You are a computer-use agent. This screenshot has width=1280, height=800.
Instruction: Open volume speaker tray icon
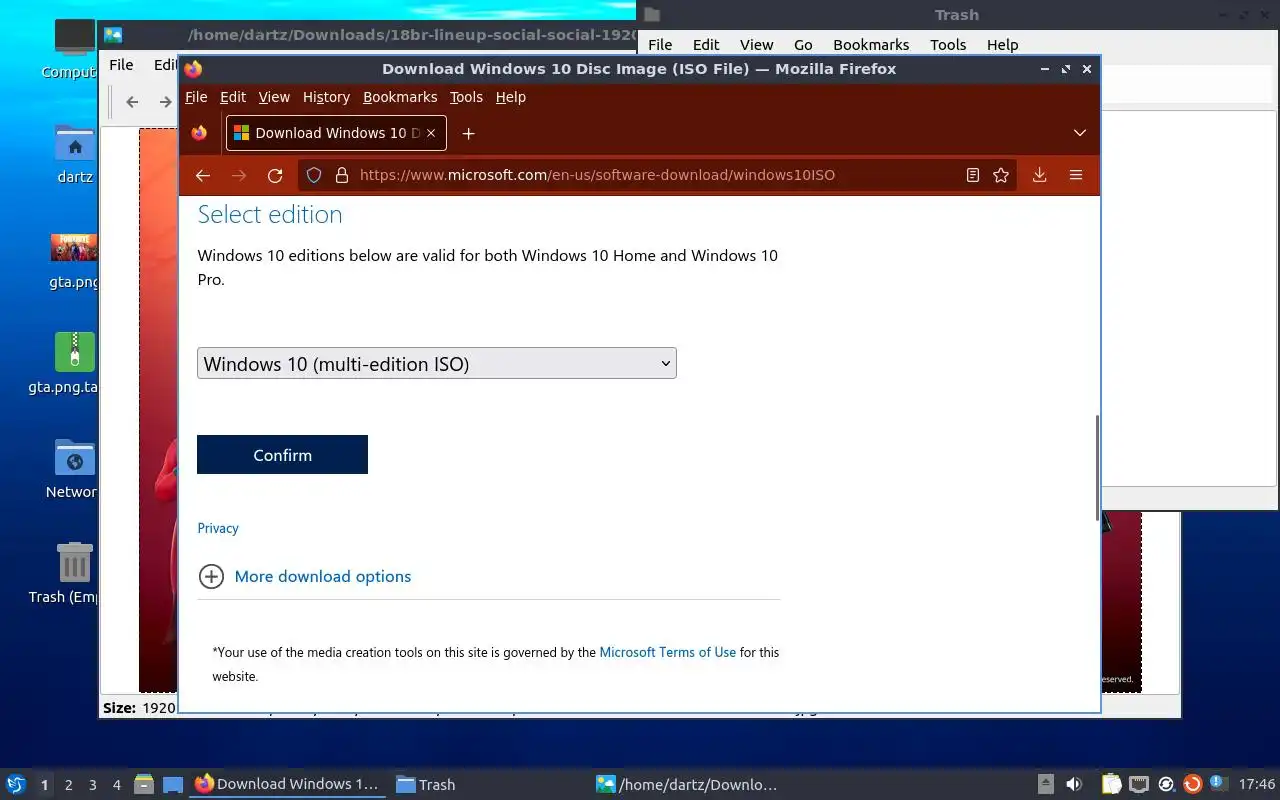[1074, 785]
